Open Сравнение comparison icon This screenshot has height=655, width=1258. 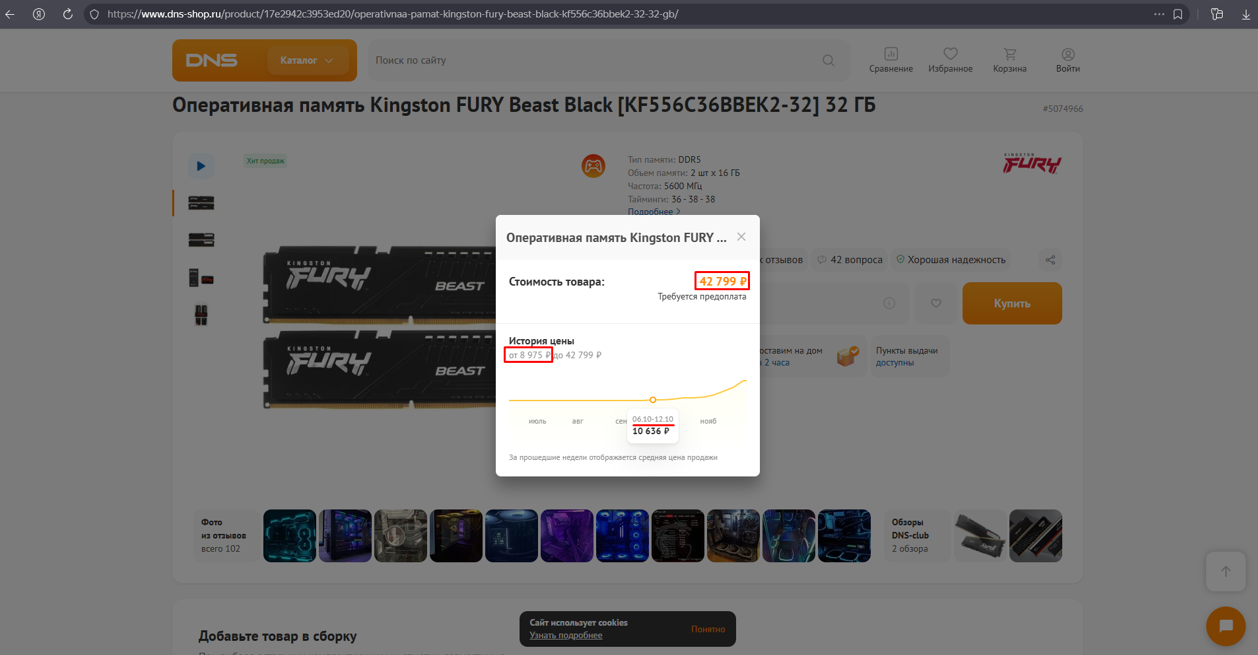[x=890, y=60]
